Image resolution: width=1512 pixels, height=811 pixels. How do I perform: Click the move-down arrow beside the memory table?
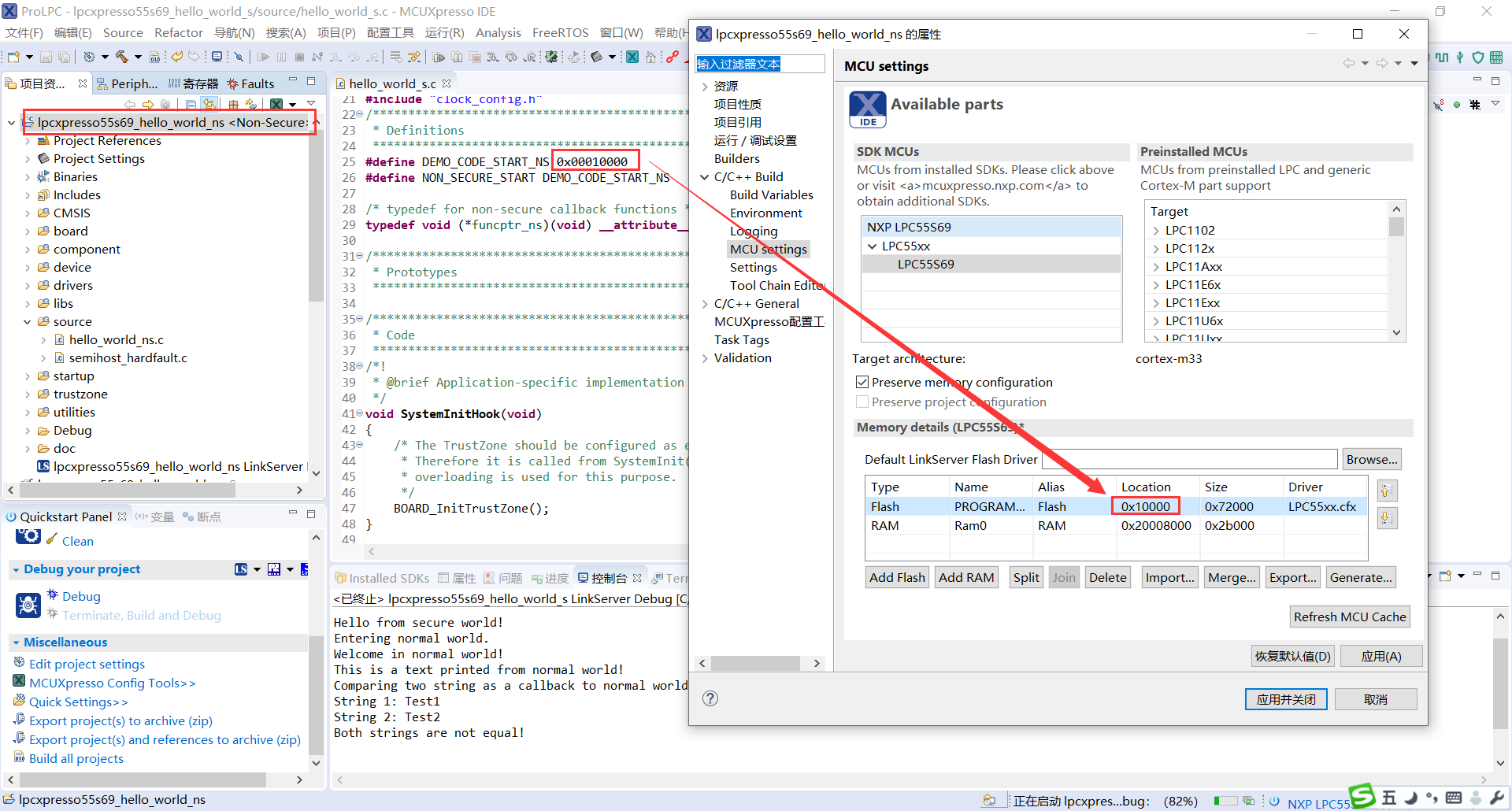[x=1387, y=518]
